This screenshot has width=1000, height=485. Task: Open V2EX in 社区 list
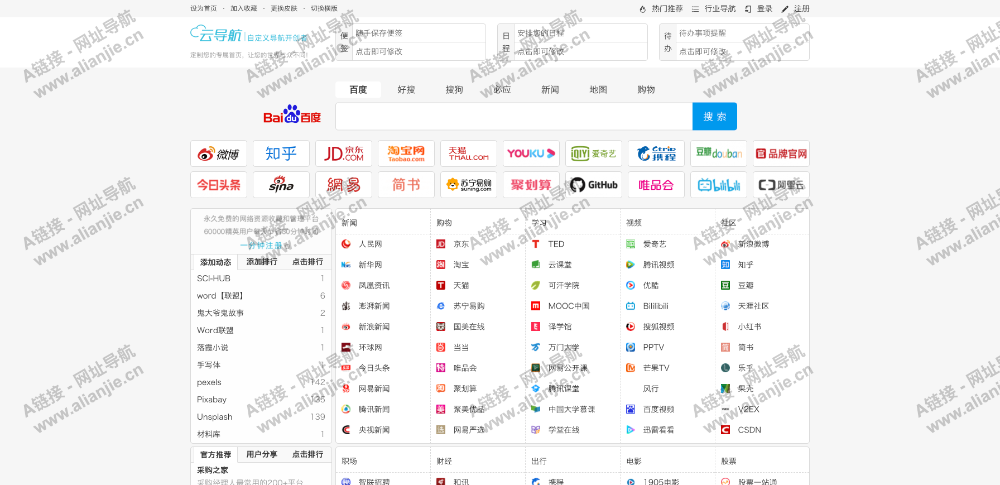tap(749, 409)
